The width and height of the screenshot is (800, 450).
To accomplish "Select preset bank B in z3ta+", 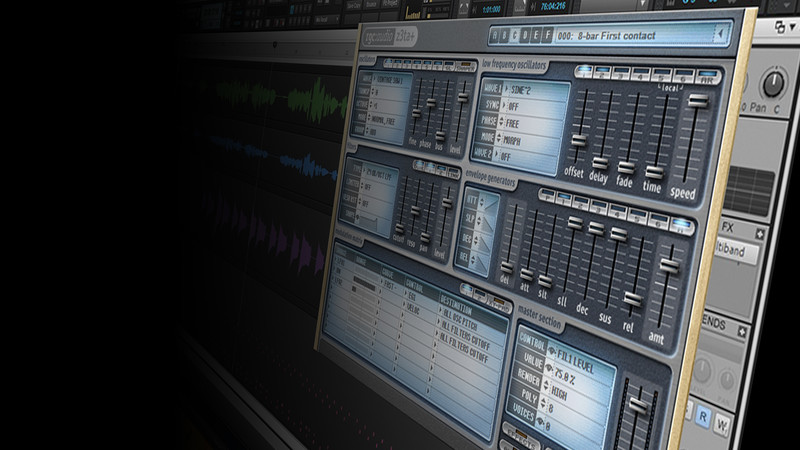I will coord(505,36).
